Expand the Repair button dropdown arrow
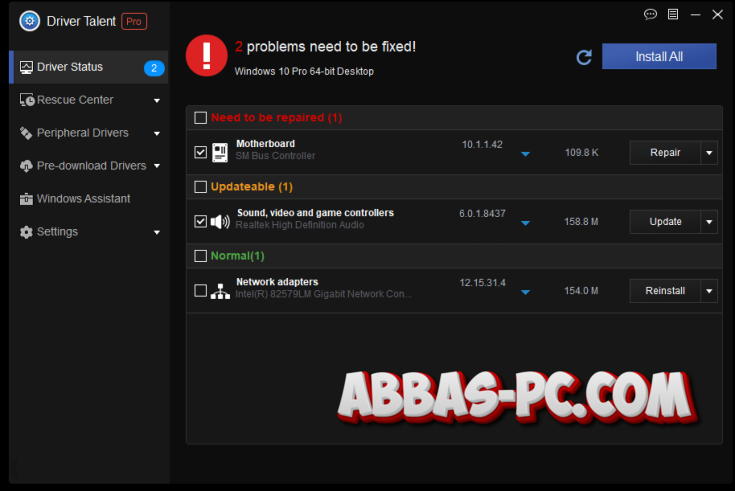735x491 pixels. tap(709, 153)
